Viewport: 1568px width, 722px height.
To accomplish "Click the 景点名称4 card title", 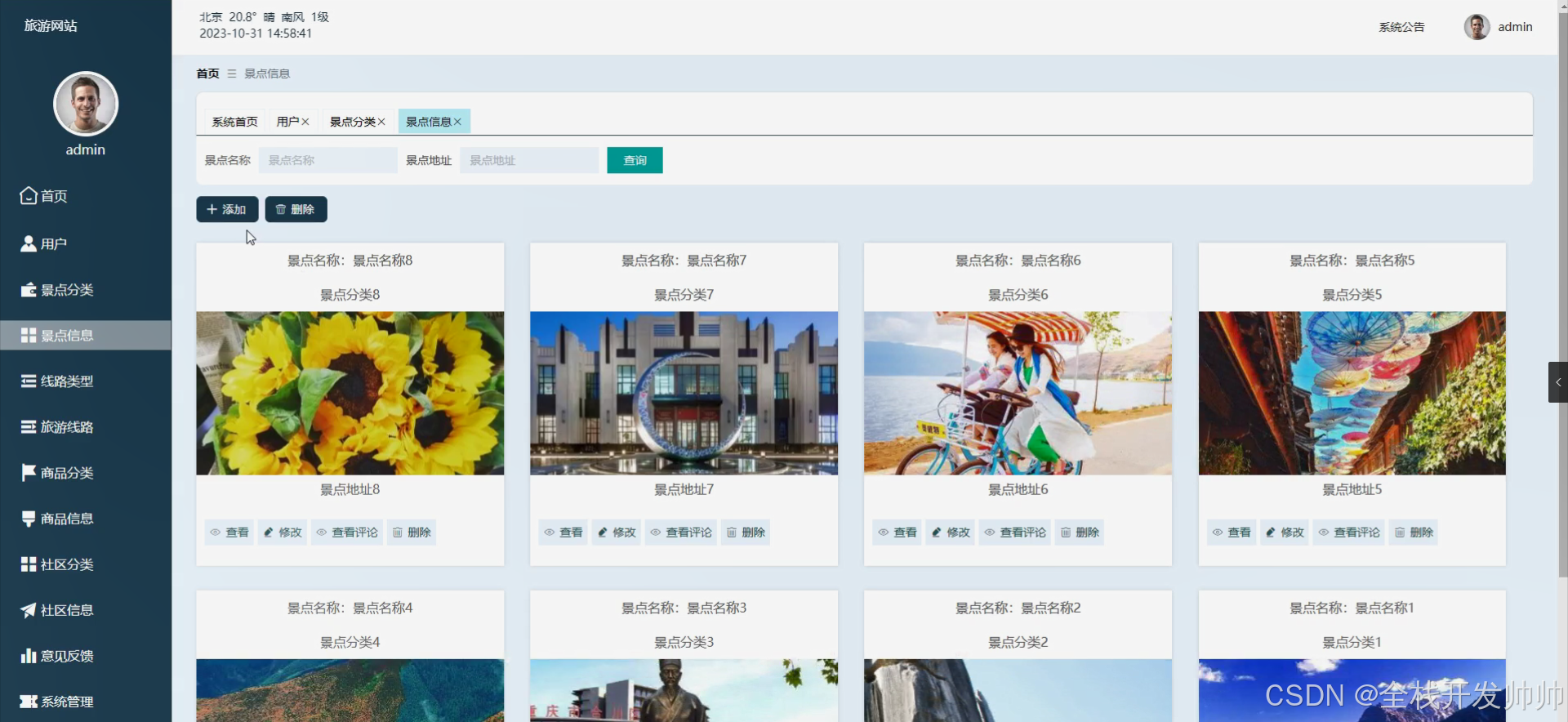I will pyautogui.click(x=350, y=608).
